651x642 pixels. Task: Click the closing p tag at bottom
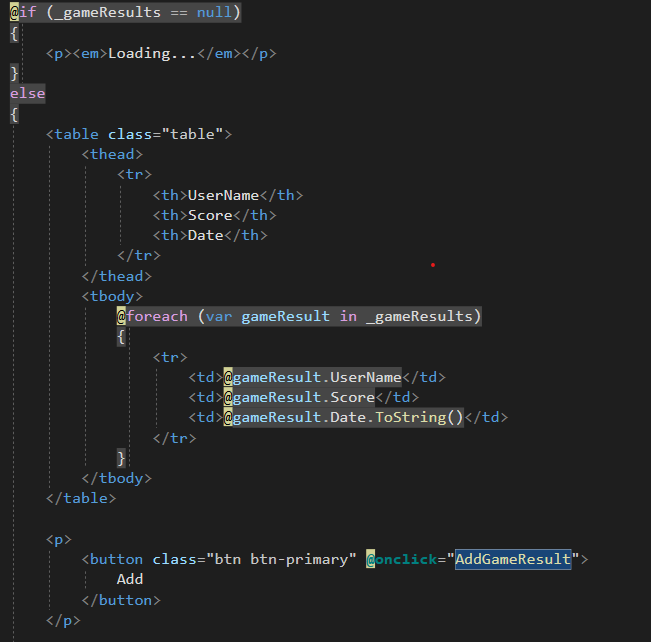click(x=63, y=620)
